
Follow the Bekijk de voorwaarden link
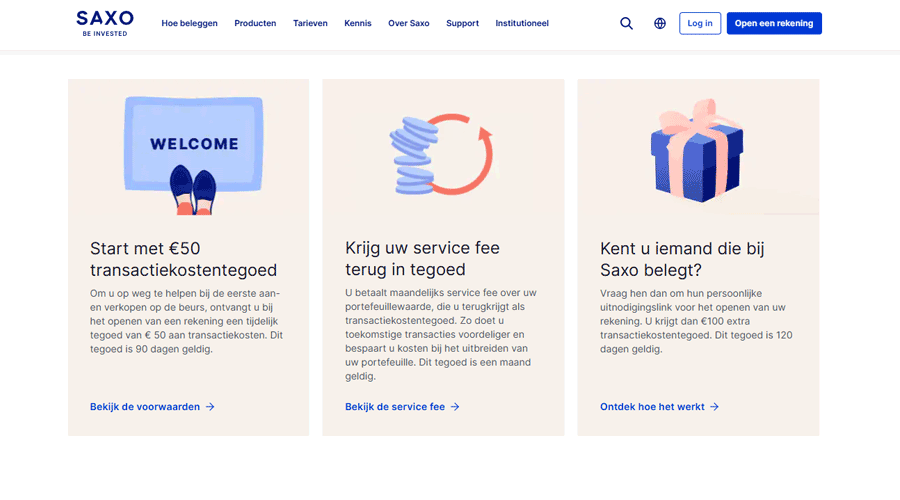(x=145, y=407)
